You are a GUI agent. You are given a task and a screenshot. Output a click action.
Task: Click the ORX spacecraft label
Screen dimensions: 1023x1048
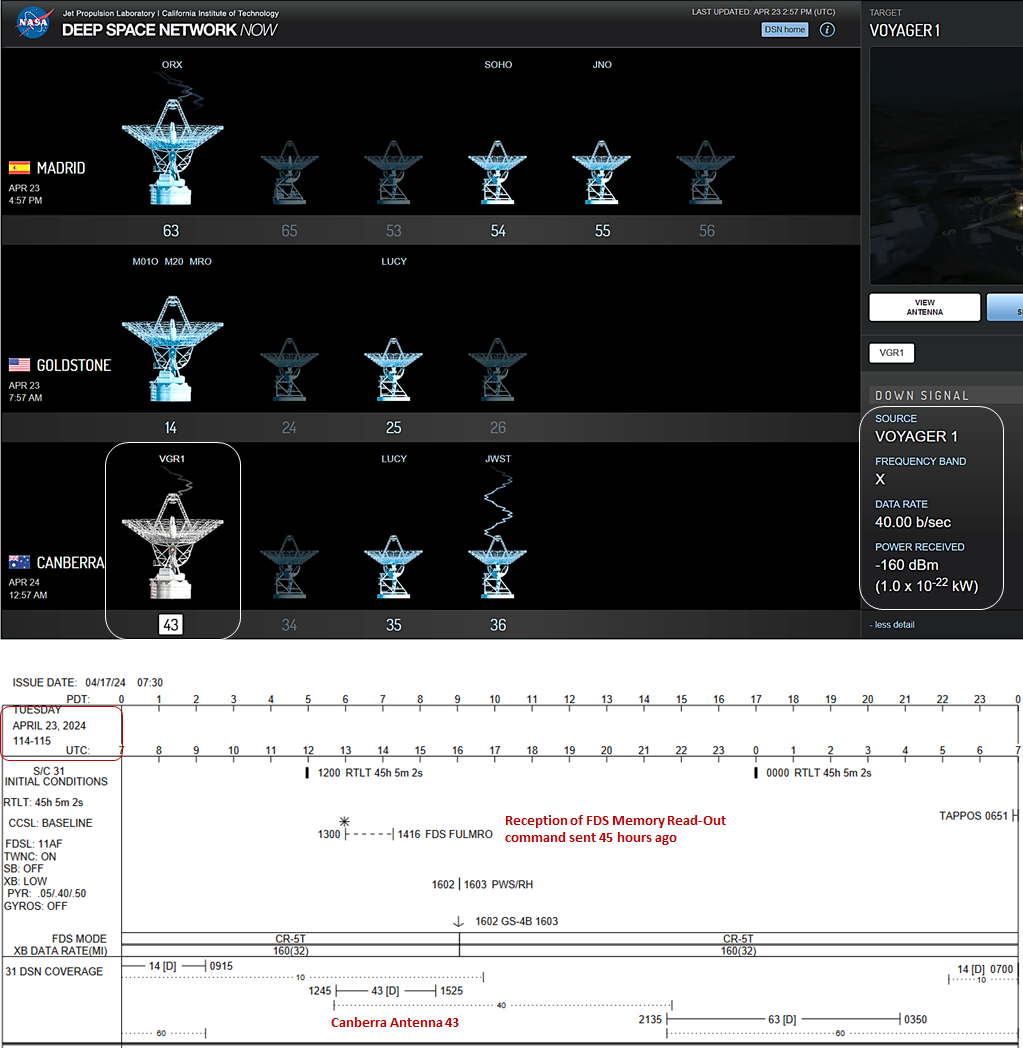[x=172, y=65]
